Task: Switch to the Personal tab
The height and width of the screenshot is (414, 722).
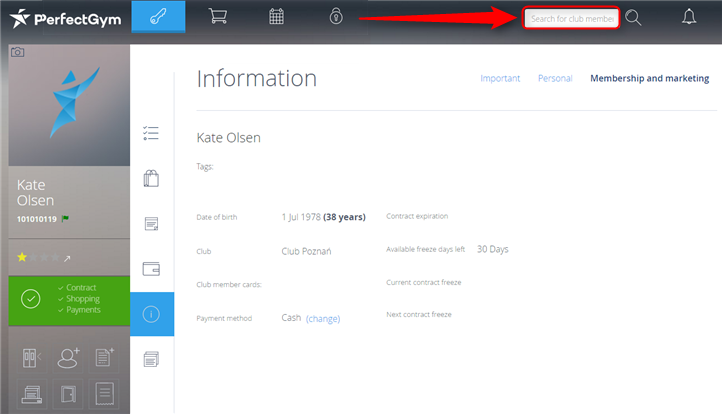Action: click(555, 78)
